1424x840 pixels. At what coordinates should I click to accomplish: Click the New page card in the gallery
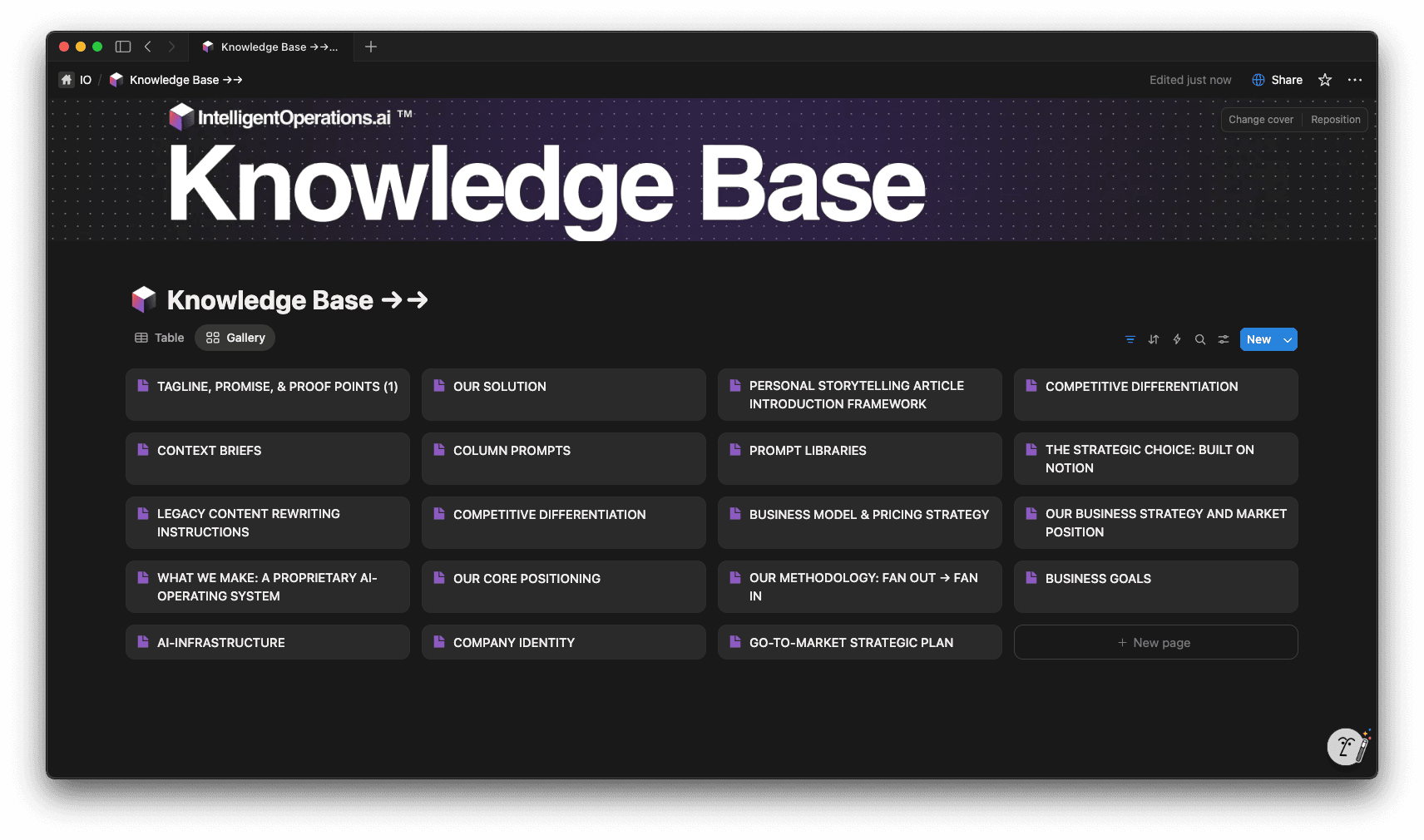(1155, 642)
